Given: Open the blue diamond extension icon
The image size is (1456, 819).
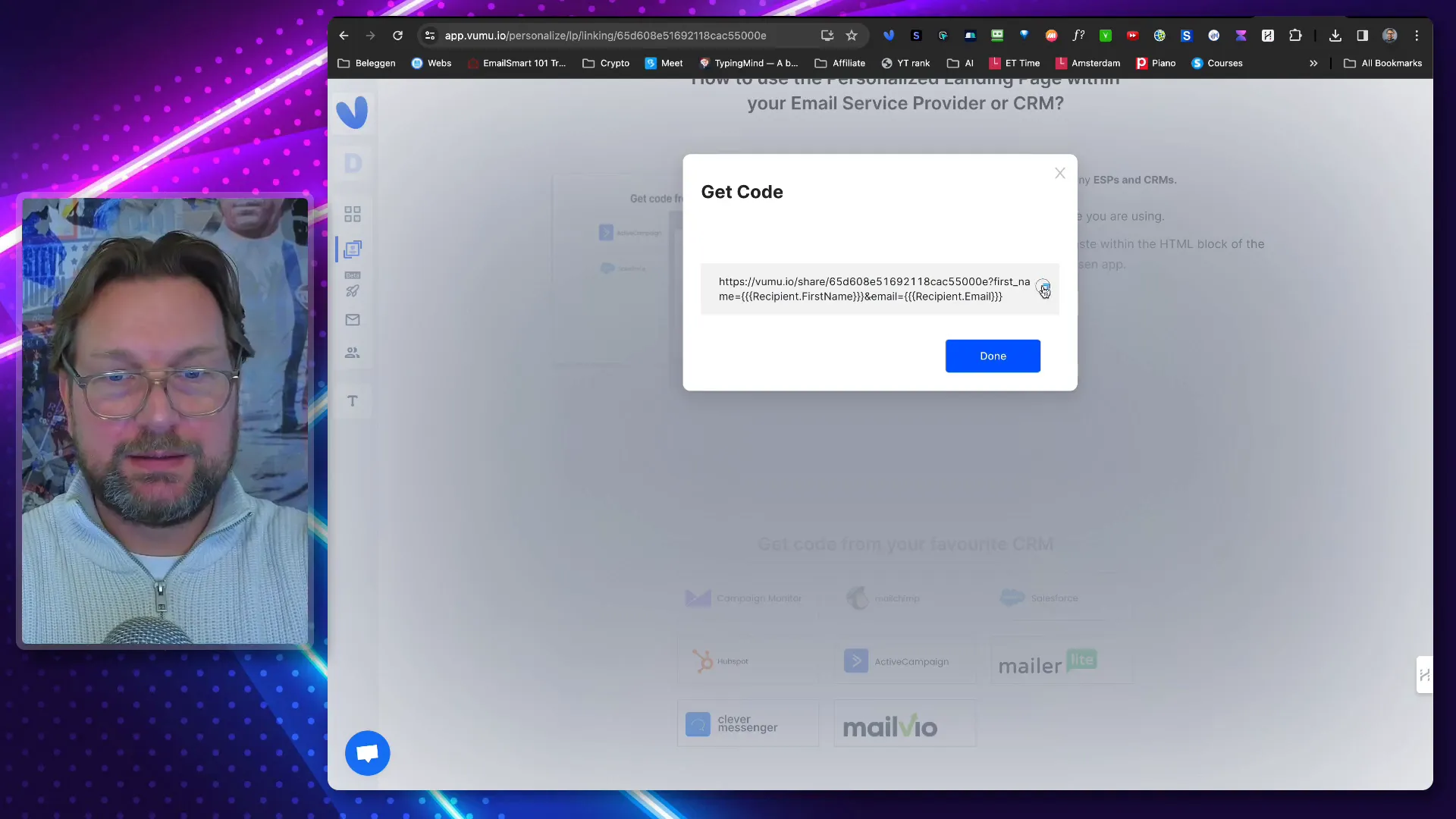Looking at the screenshot, I should coord(1025,36).
